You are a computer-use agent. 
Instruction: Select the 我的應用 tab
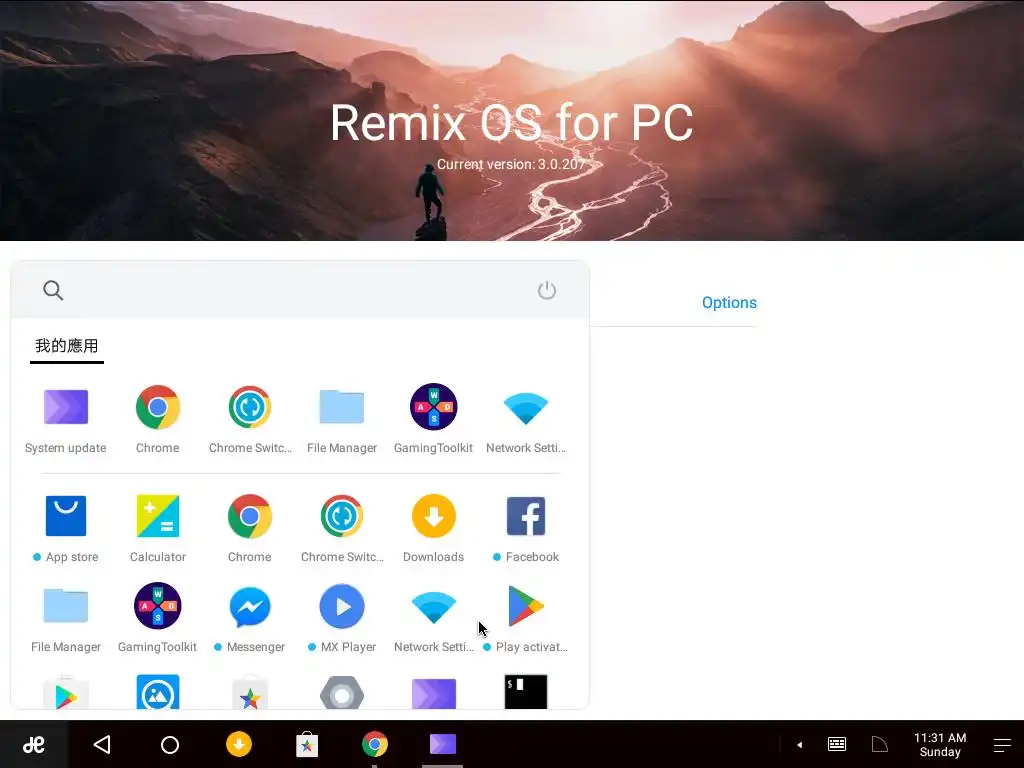coord(67,345)
